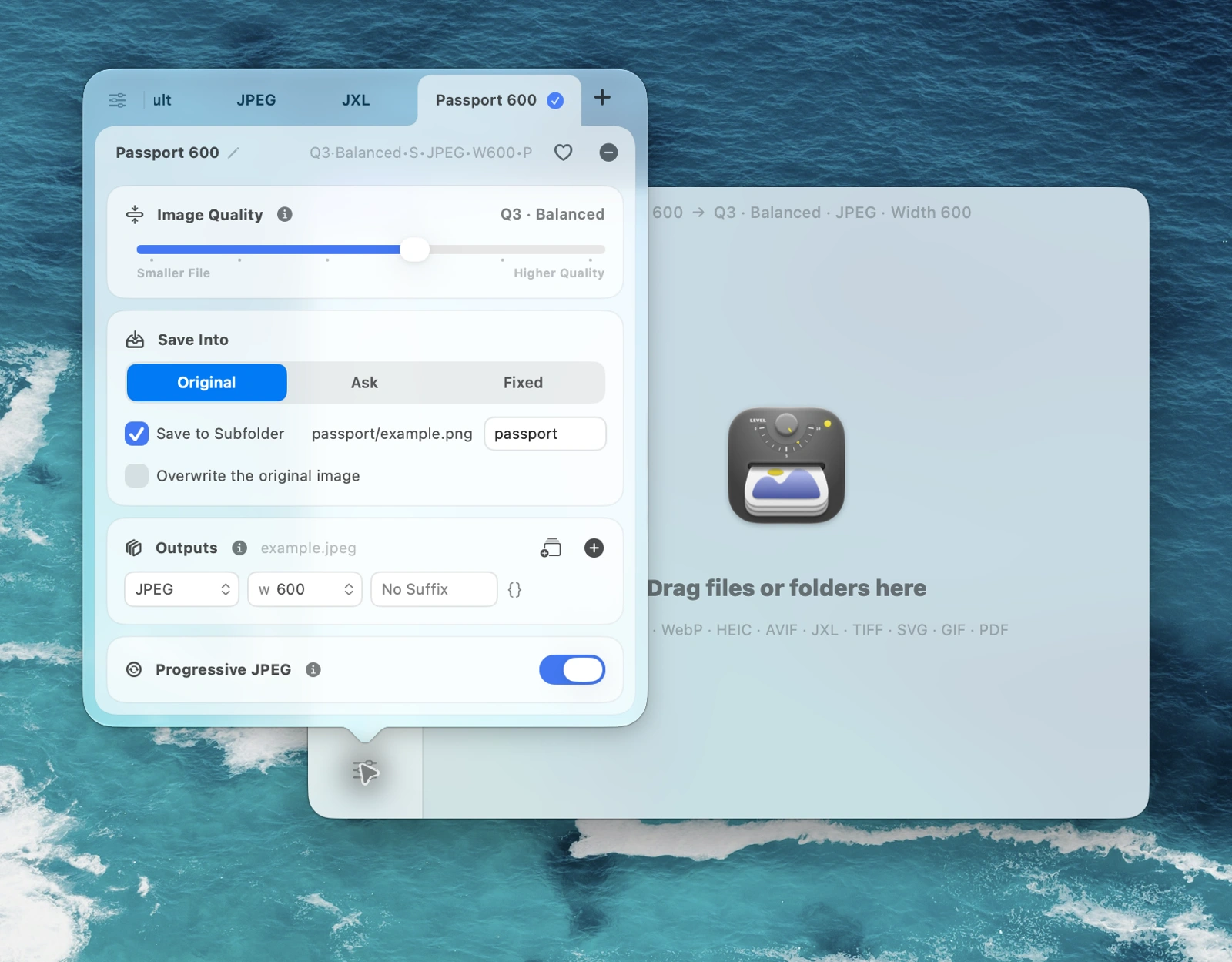Click the Q3·Balanced·S·JPEG·W600·P summary text
This screenshot has width=1232, height=962.
click(x=420, y=153)
